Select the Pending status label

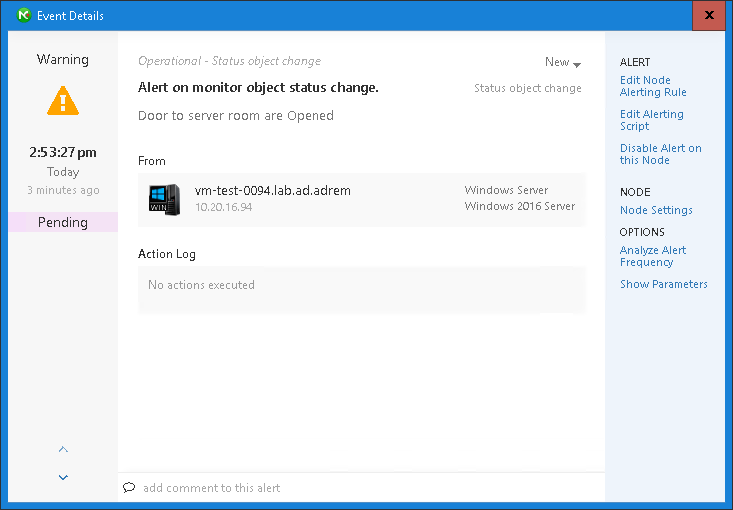[63, 222]
